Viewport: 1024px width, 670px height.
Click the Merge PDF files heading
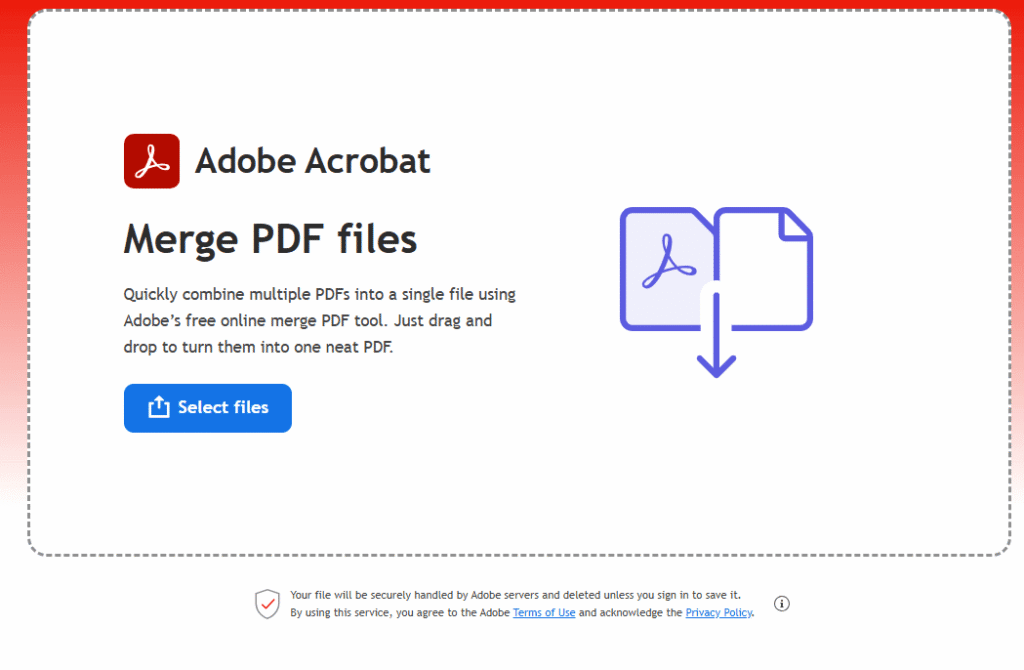[270, 239]
